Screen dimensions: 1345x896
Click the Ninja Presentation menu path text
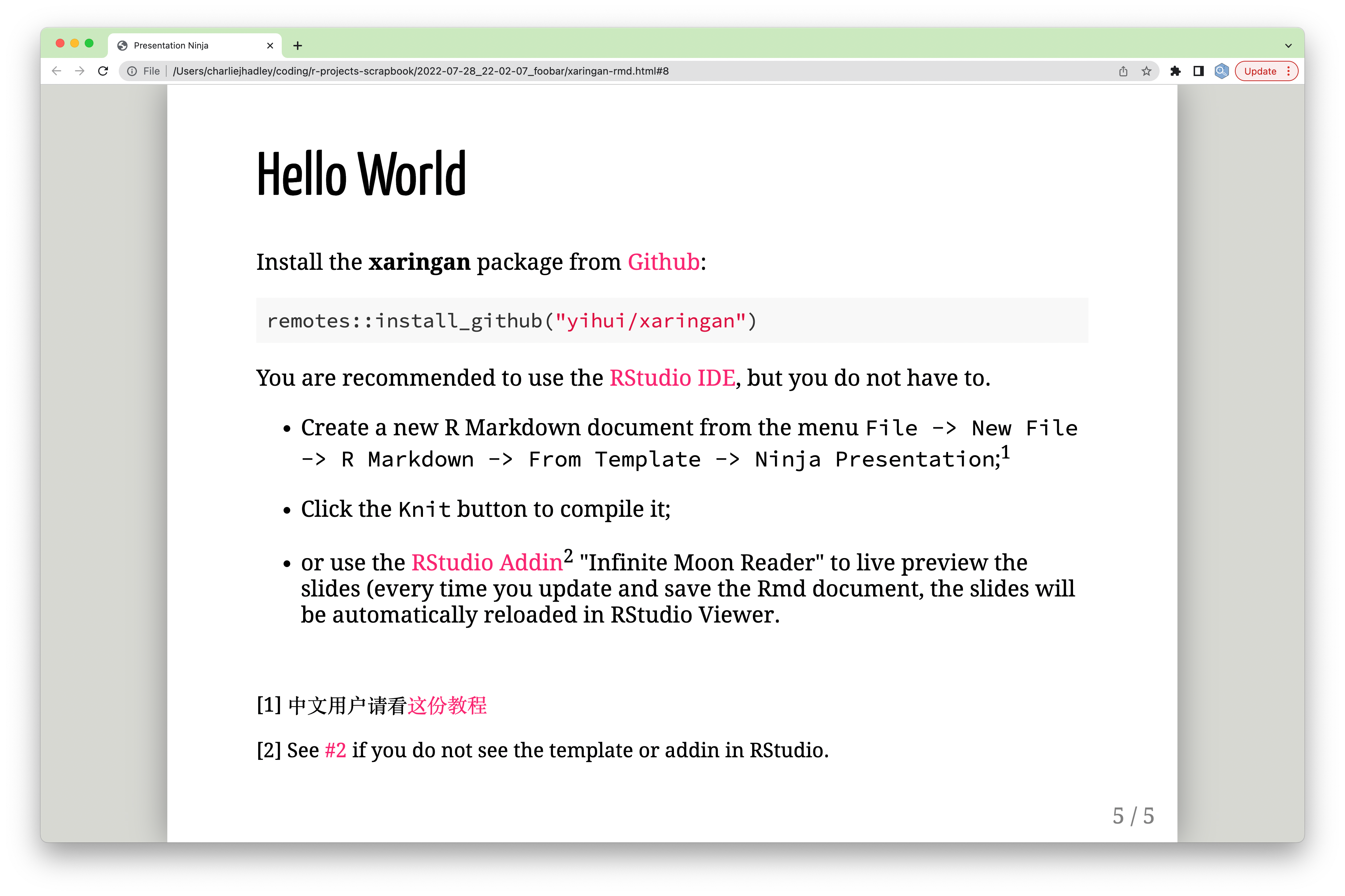(x=876, y=460)
